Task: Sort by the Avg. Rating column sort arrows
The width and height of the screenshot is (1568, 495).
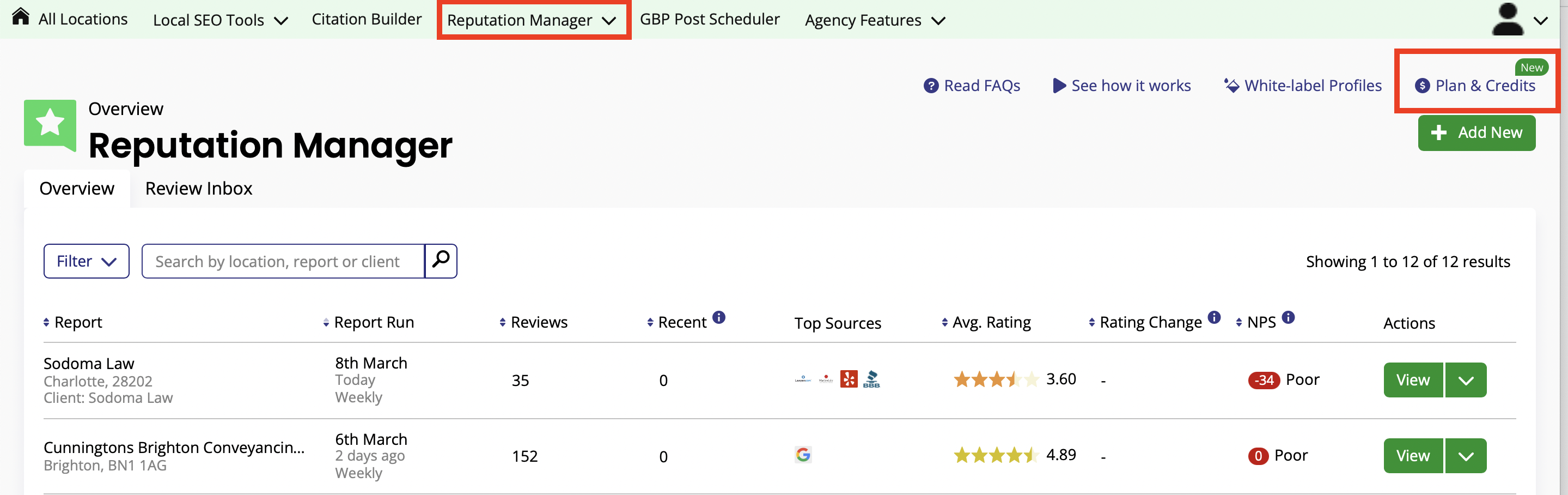Action: (944, 323)
